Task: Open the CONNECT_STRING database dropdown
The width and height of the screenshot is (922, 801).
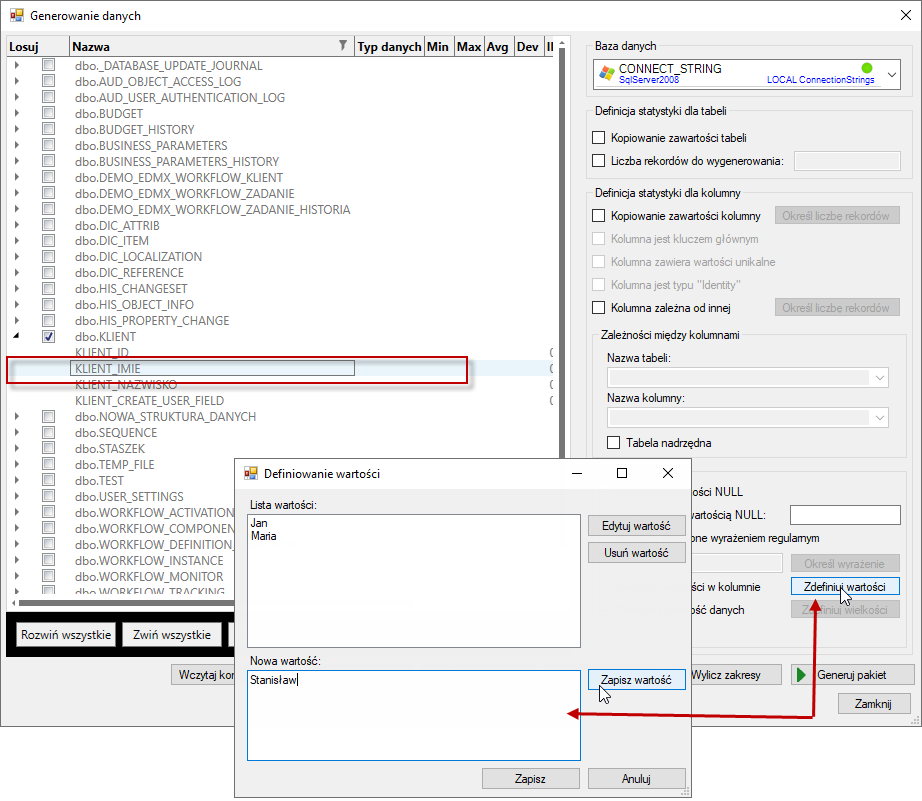Action: tap(891, 75)
